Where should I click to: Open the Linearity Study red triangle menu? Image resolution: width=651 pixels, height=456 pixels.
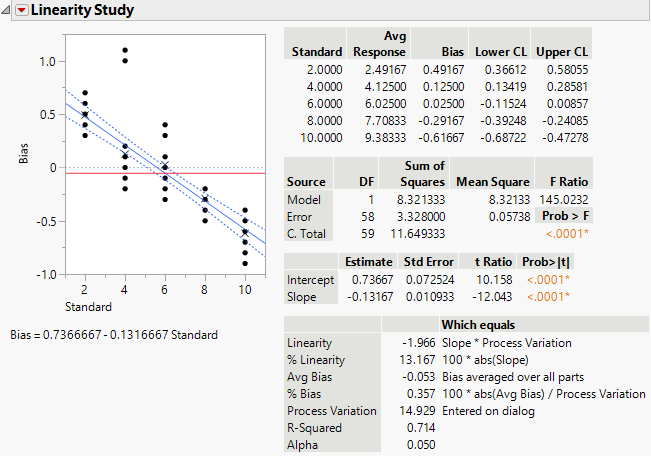click(x=21, y=10)
